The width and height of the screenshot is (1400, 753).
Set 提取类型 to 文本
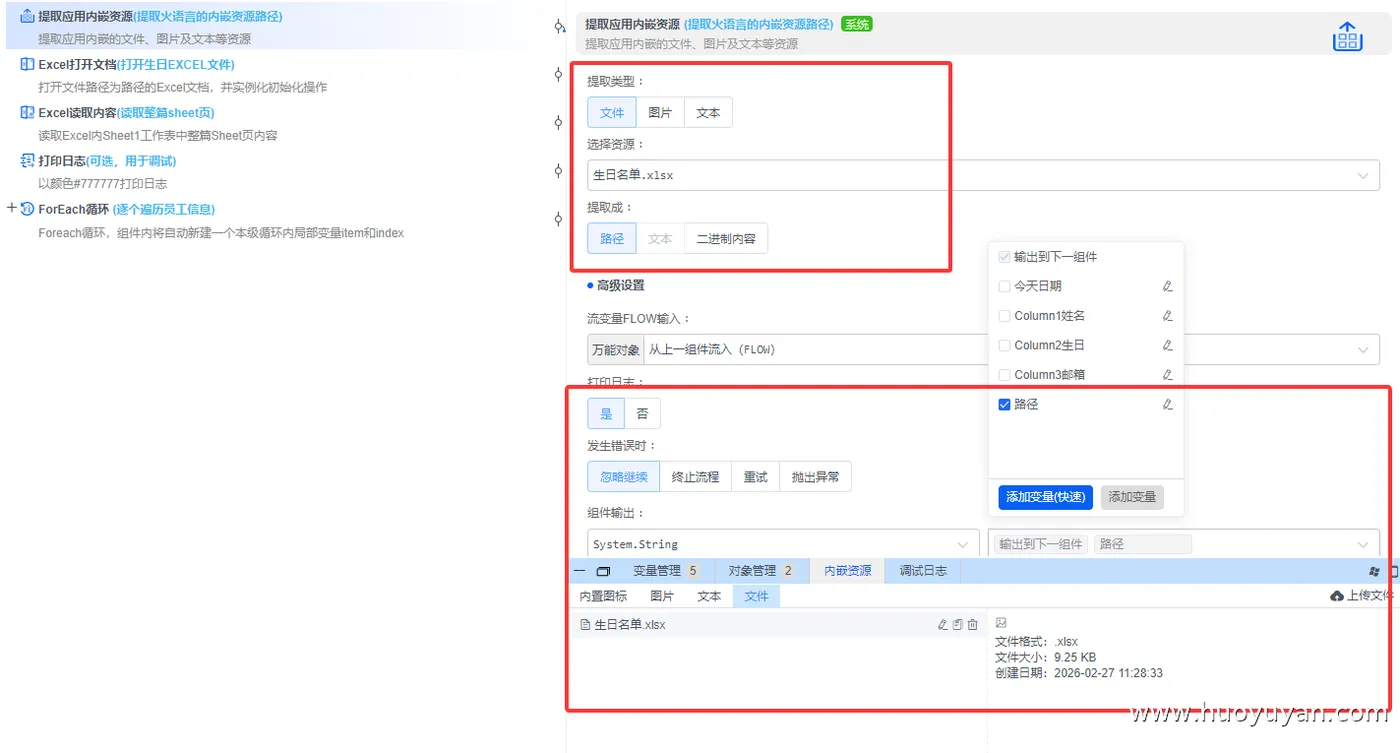(x=708, y=113)
